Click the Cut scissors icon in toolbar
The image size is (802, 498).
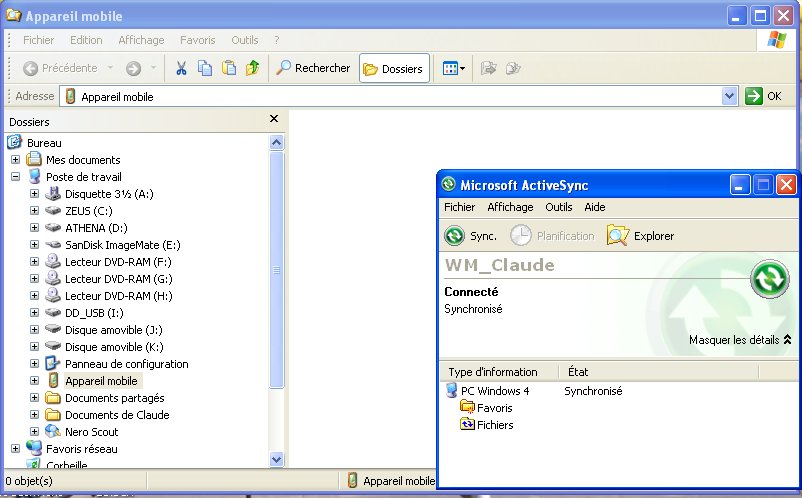[x=181, y=68]
